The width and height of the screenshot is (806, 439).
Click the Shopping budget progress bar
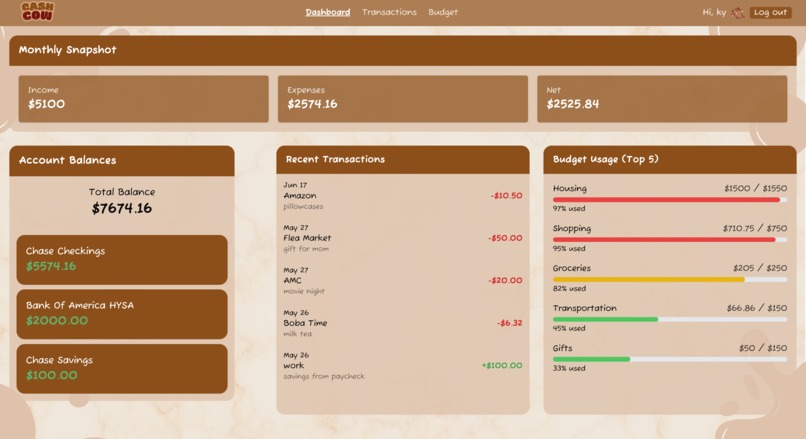point(670,240)
